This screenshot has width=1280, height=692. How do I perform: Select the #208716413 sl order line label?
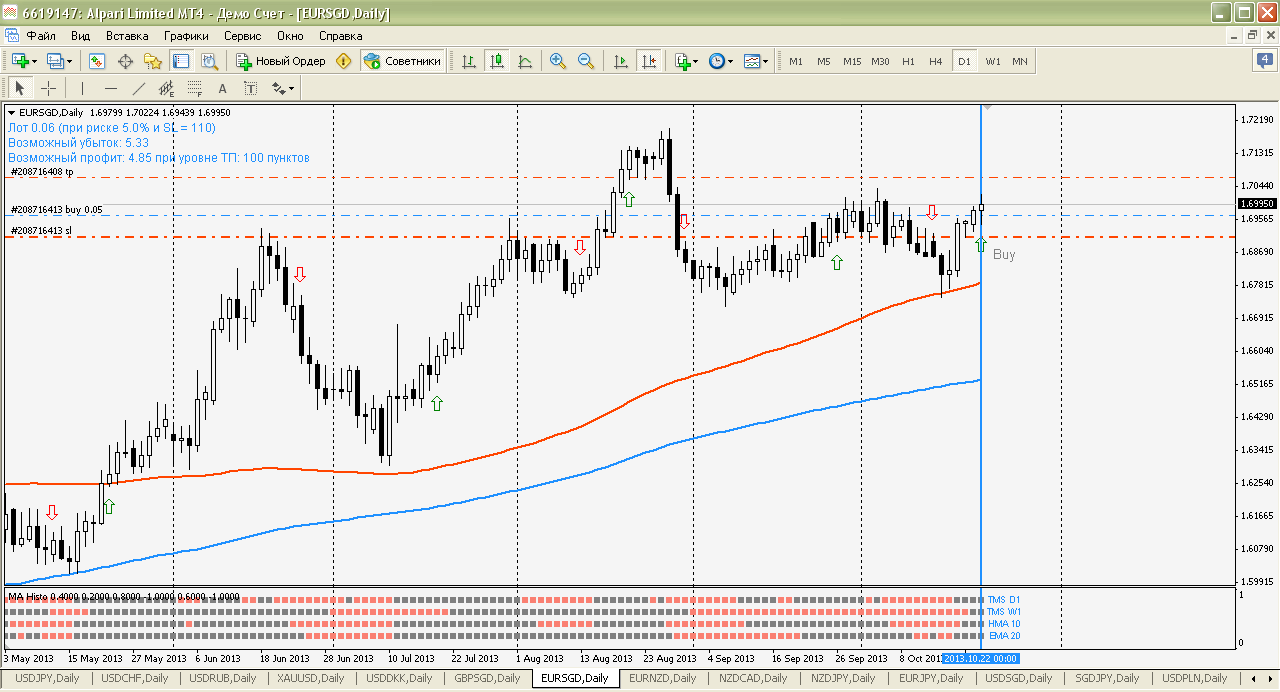(x=41, y=231)
